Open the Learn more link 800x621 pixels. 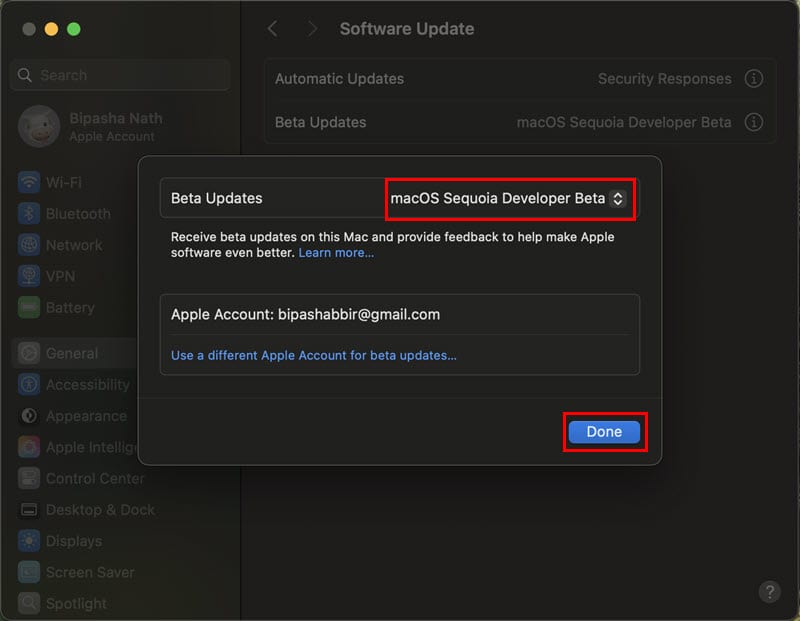point(336,253)
